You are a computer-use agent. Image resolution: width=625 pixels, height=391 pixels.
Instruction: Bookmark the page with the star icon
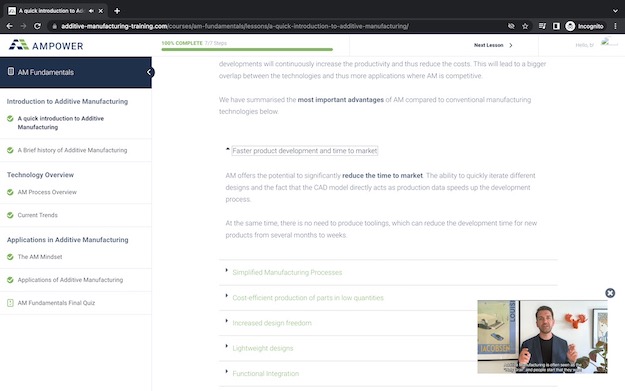(x=525, y=26)
